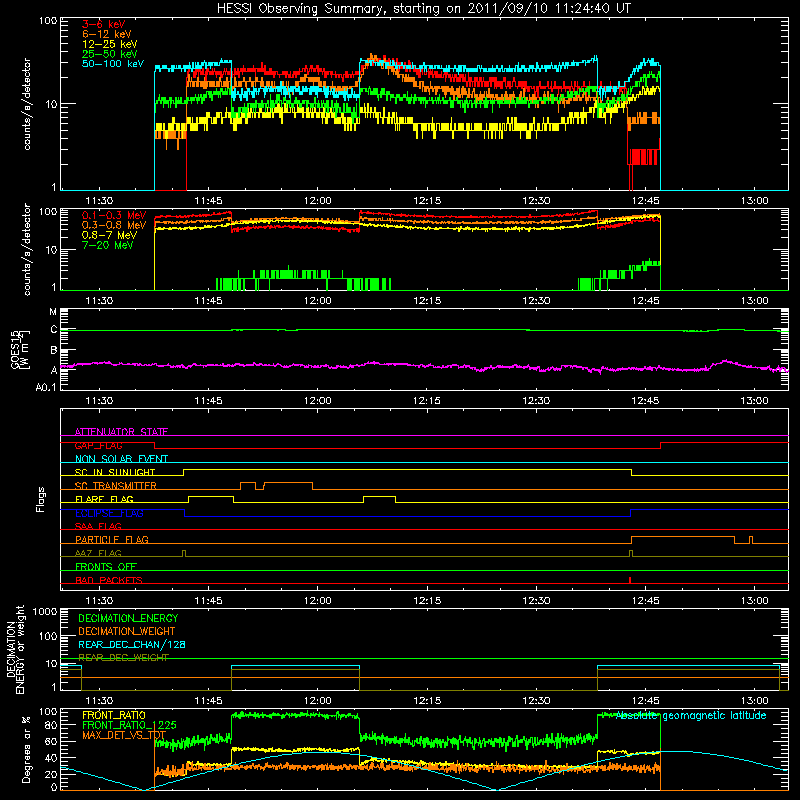800x800 pixels.
Task: Click the ATTENUATOR_STATE flag label
Action: (x=121, y=432)
